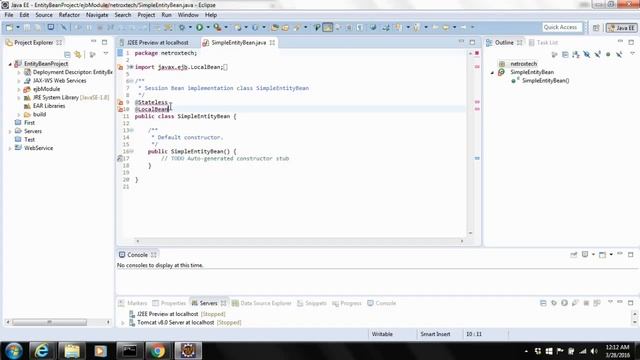Click the Run Last Tool icon with red toolbox

(x=218, y=27)
